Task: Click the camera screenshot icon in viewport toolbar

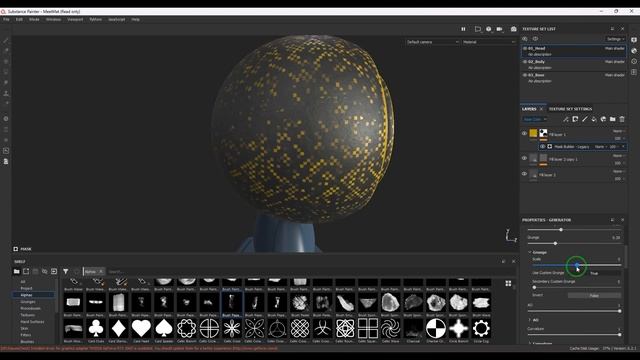Action: click(513, 29)
